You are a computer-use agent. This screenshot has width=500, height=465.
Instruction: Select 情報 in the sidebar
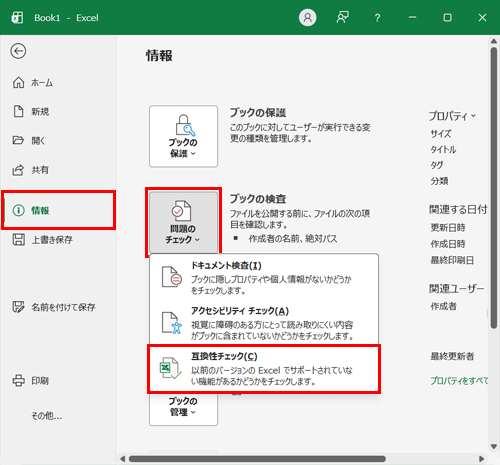[x=58, y=210]
